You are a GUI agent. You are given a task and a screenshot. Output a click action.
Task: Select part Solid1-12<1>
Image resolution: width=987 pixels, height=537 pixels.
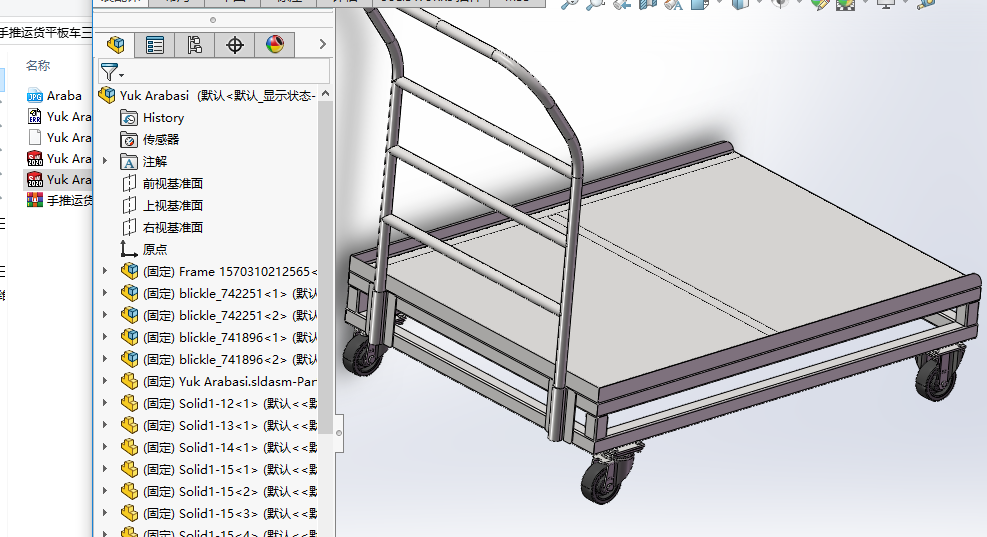pyautogui.click(x=218, y=404)
